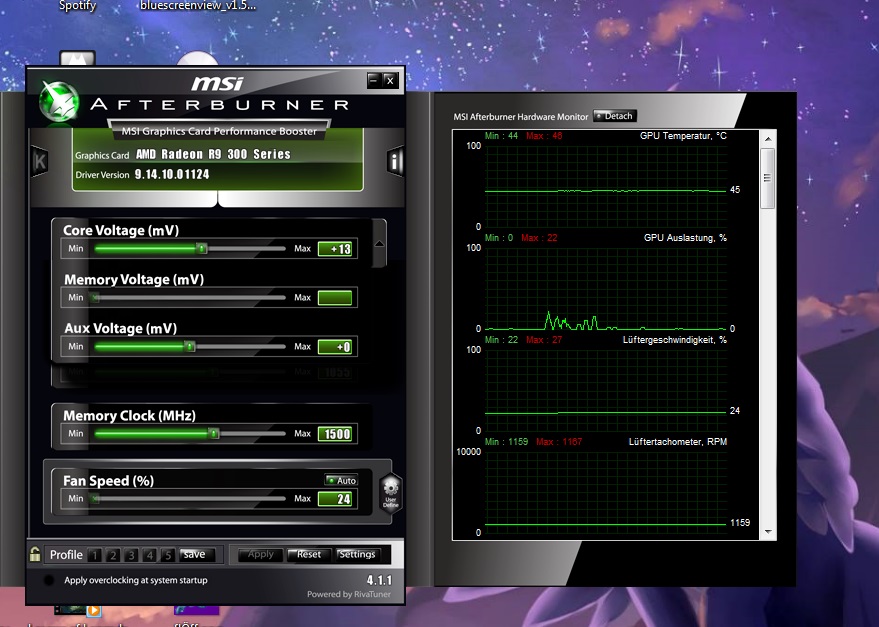Close the Afterburner window
This screenshot has width=879, height=627.
391,80
